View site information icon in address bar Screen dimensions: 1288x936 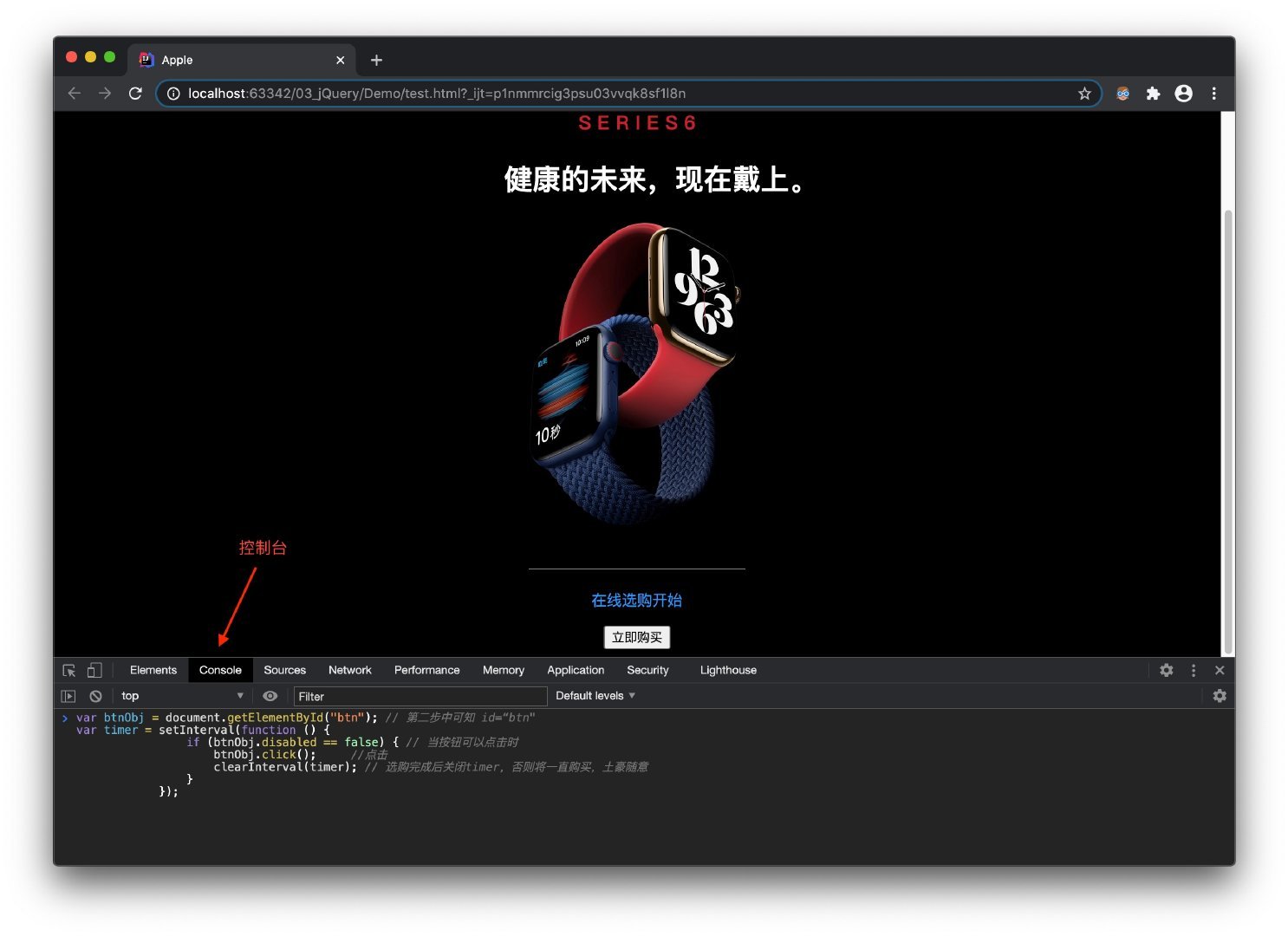point(173,94)
